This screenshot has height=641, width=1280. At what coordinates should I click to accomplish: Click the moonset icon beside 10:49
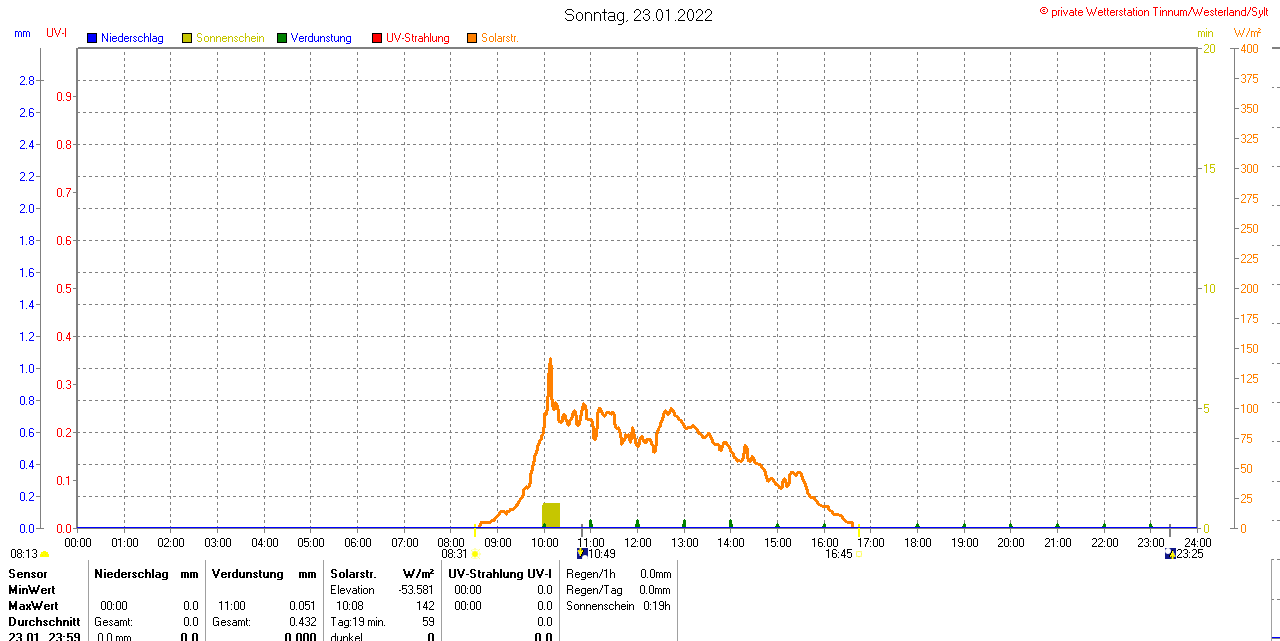click(581, 553)
